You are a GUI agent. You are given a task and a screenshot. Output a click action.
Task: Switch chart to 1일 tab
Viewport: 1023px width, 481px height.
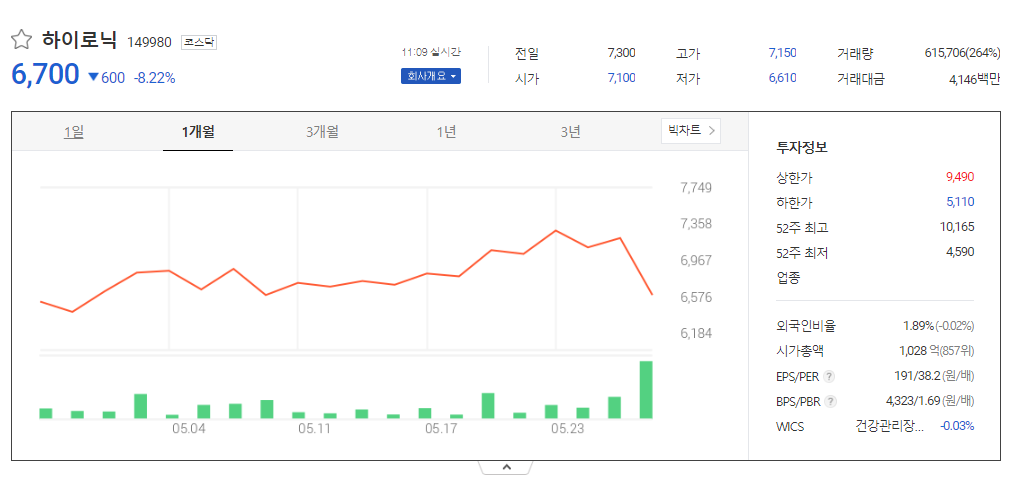point(74,132)
